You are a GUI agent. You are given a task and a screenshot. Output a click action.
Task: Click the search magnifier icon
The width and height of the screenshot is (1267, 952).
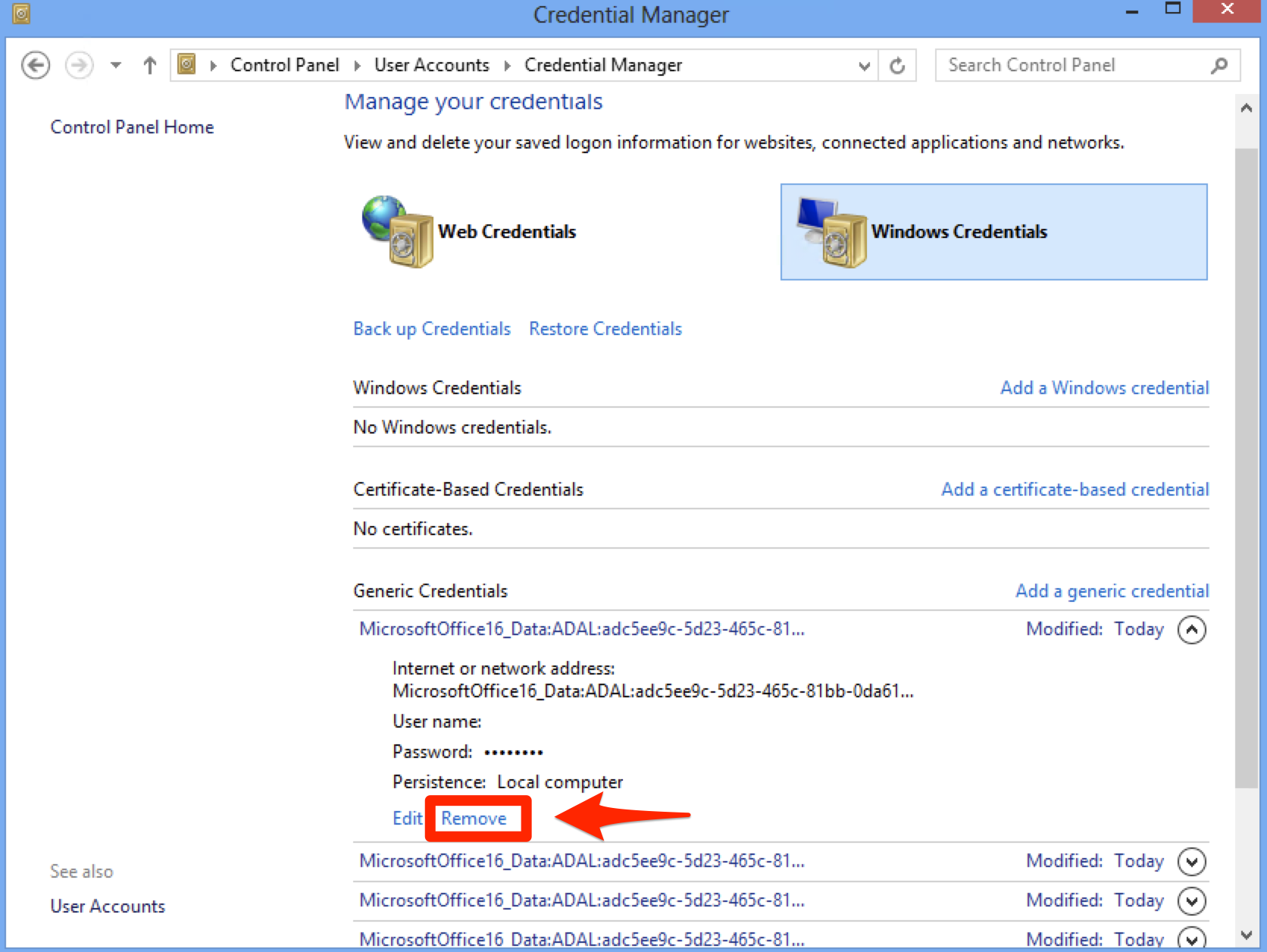(x=1219, y=65)
